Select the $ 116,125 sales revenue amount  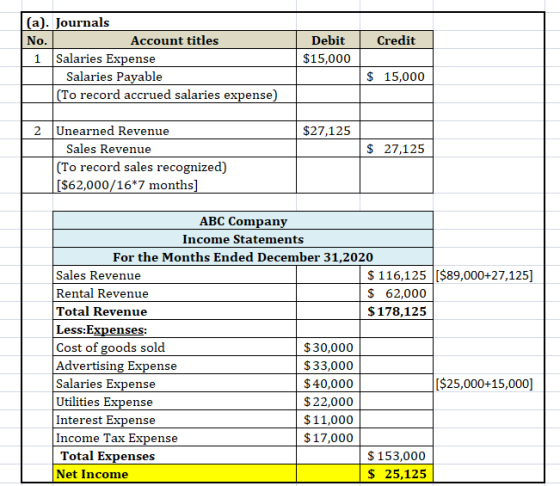(x=396, y=275)
